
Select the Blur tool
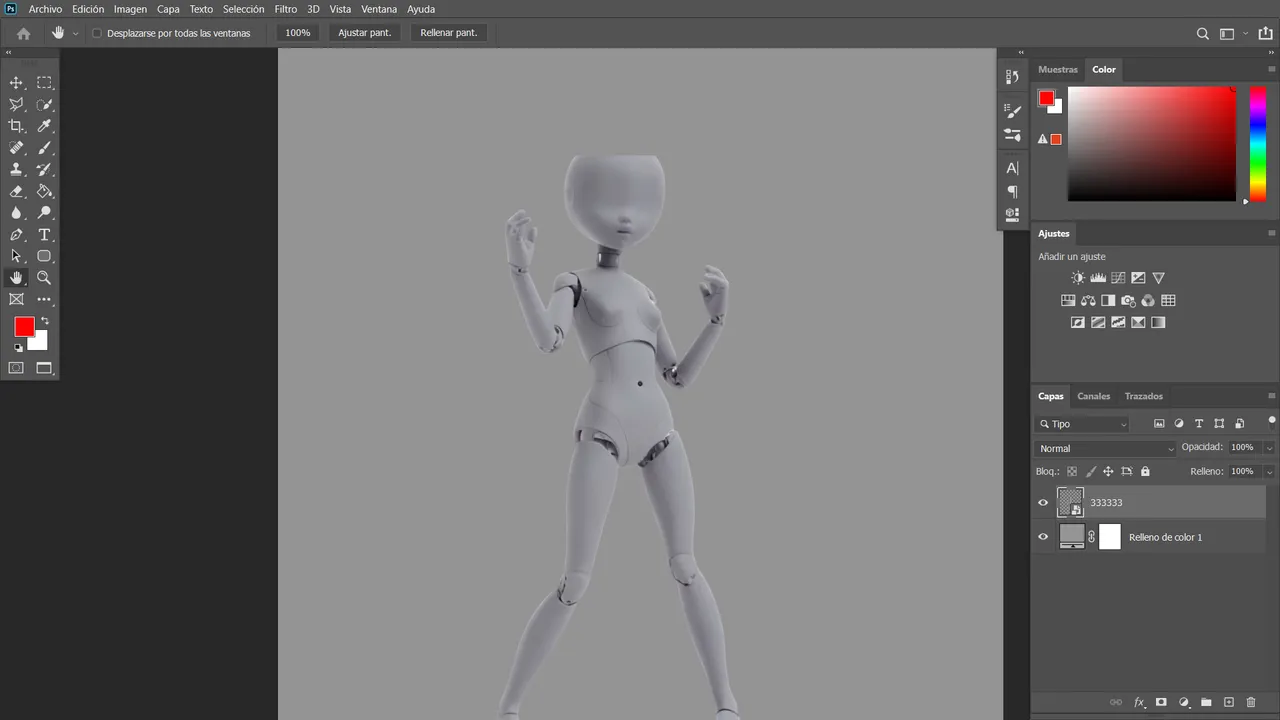pos(16,213)
